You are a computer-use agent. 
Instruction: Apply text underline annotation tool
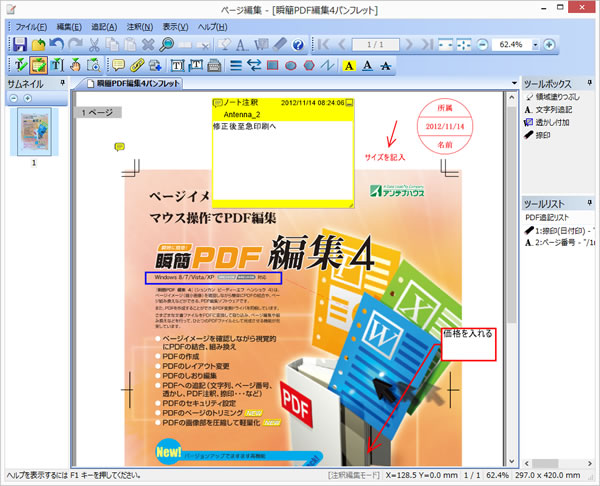pyautogui.click(x=367, y=66)
